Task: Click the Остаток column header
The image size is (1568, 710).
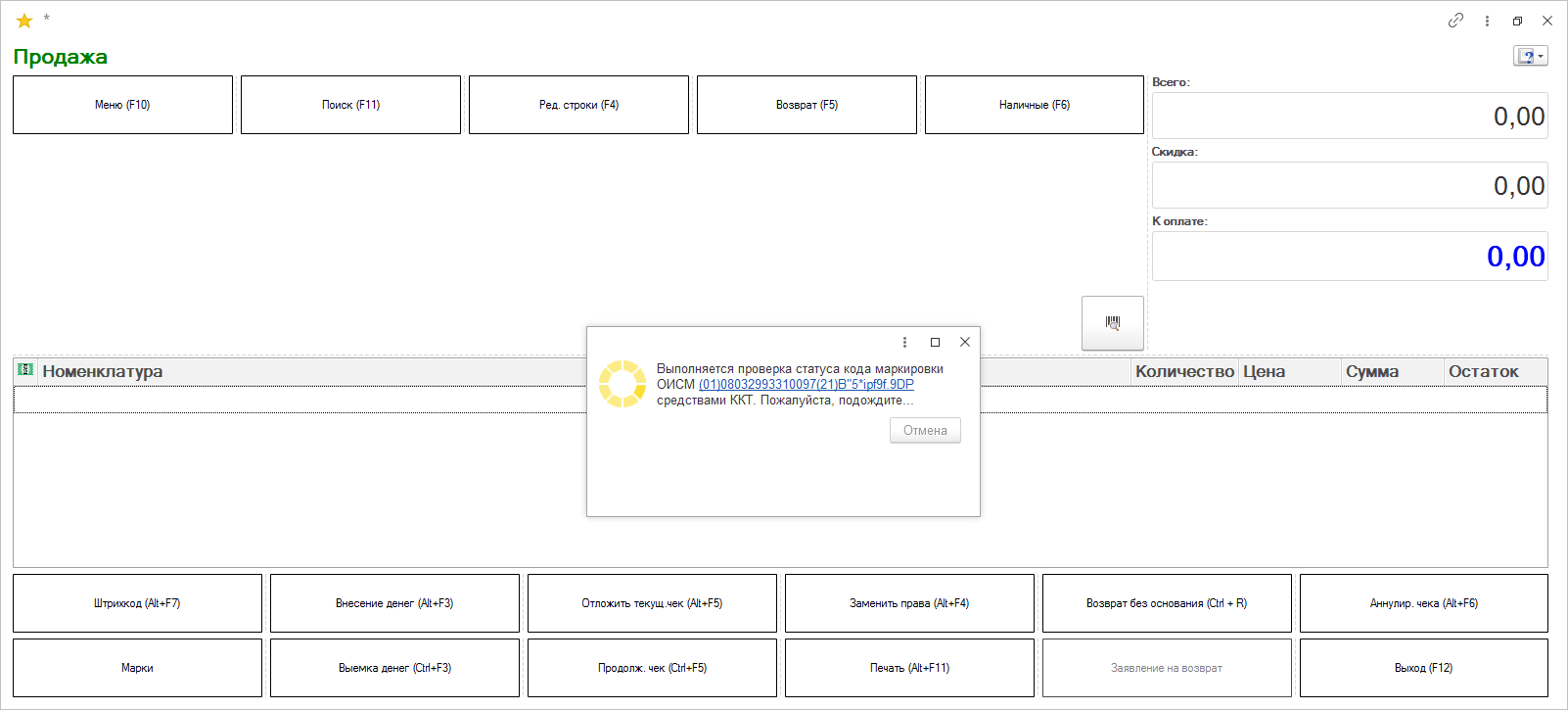Action: coord(1496,371)
